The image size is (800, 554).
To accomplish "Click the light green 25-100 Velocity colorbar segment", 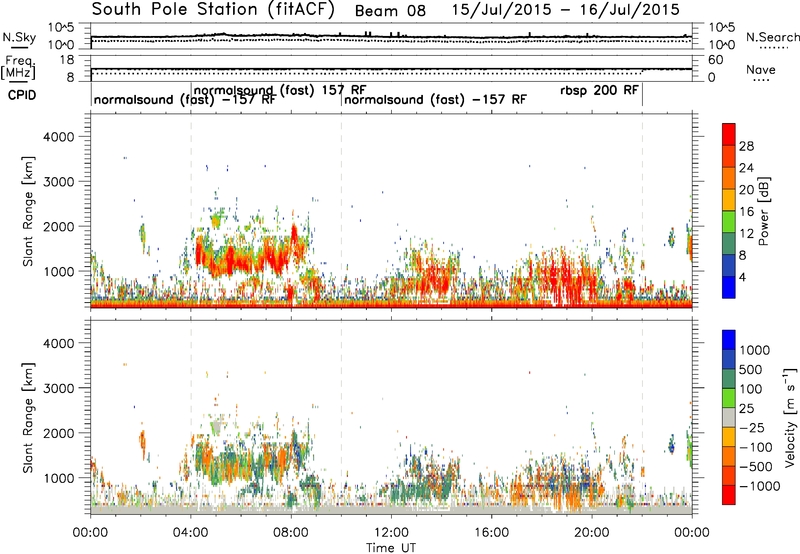I will coord(729,398).
